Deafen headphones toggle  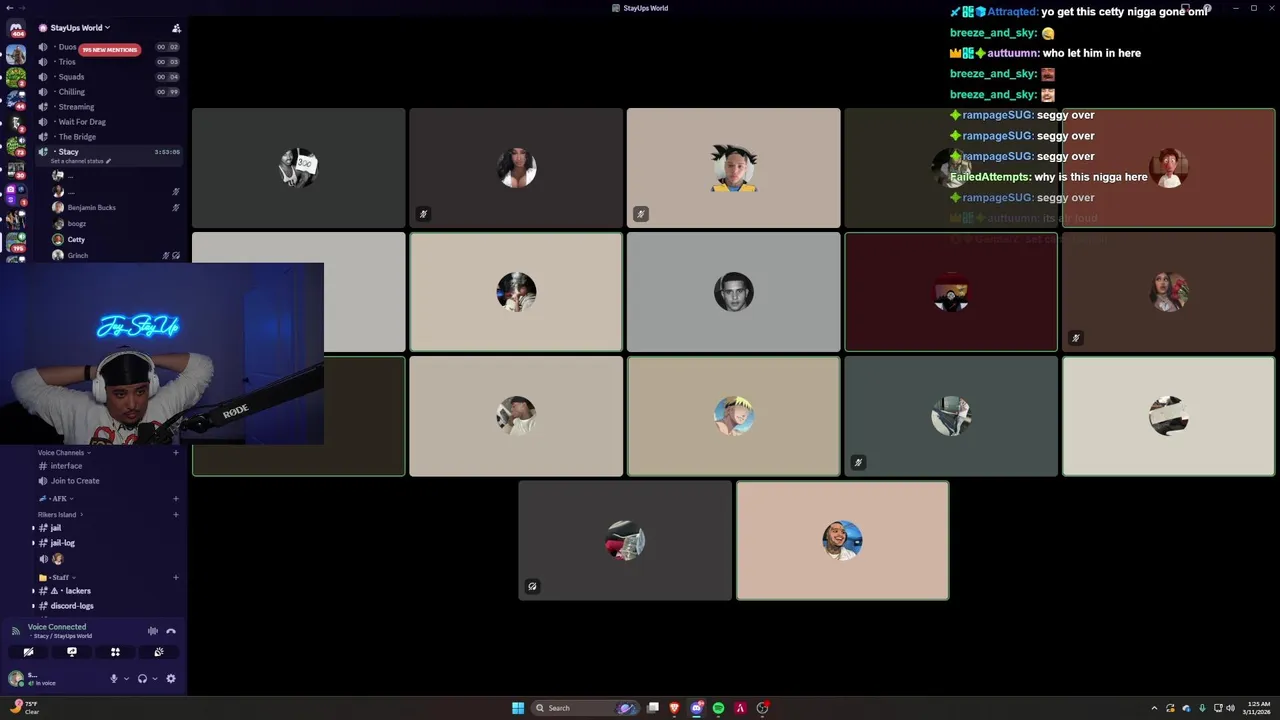142,679
